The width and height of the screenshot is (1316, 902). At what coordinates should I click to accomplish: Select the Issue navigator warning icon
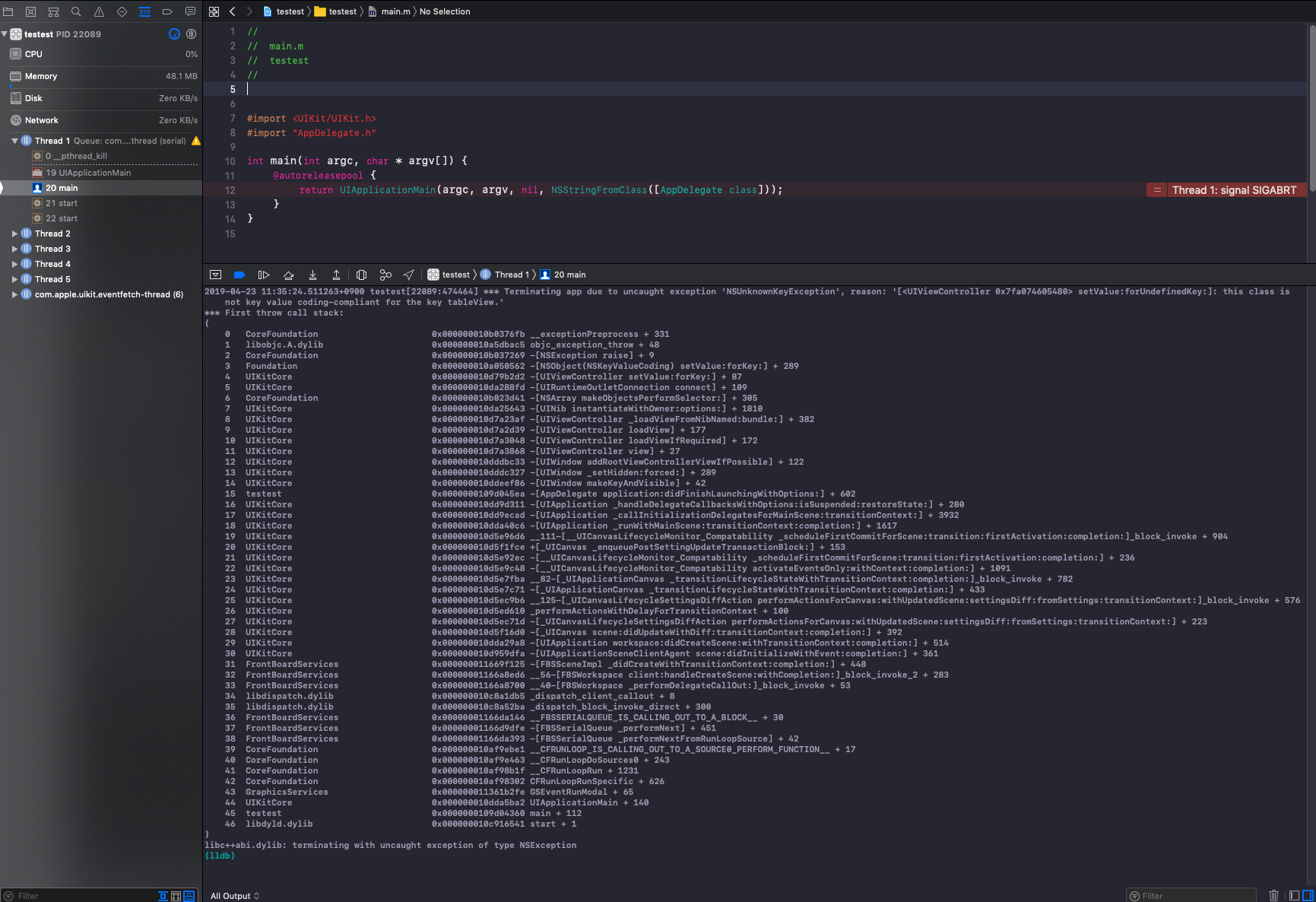coord(99,11)
